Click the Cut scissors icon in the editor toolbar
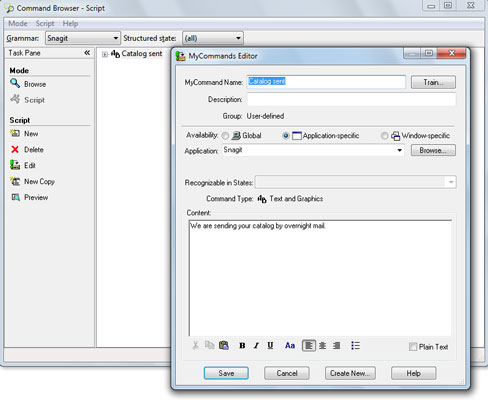This screenshot has width=488, height=400. coord(195,345)
